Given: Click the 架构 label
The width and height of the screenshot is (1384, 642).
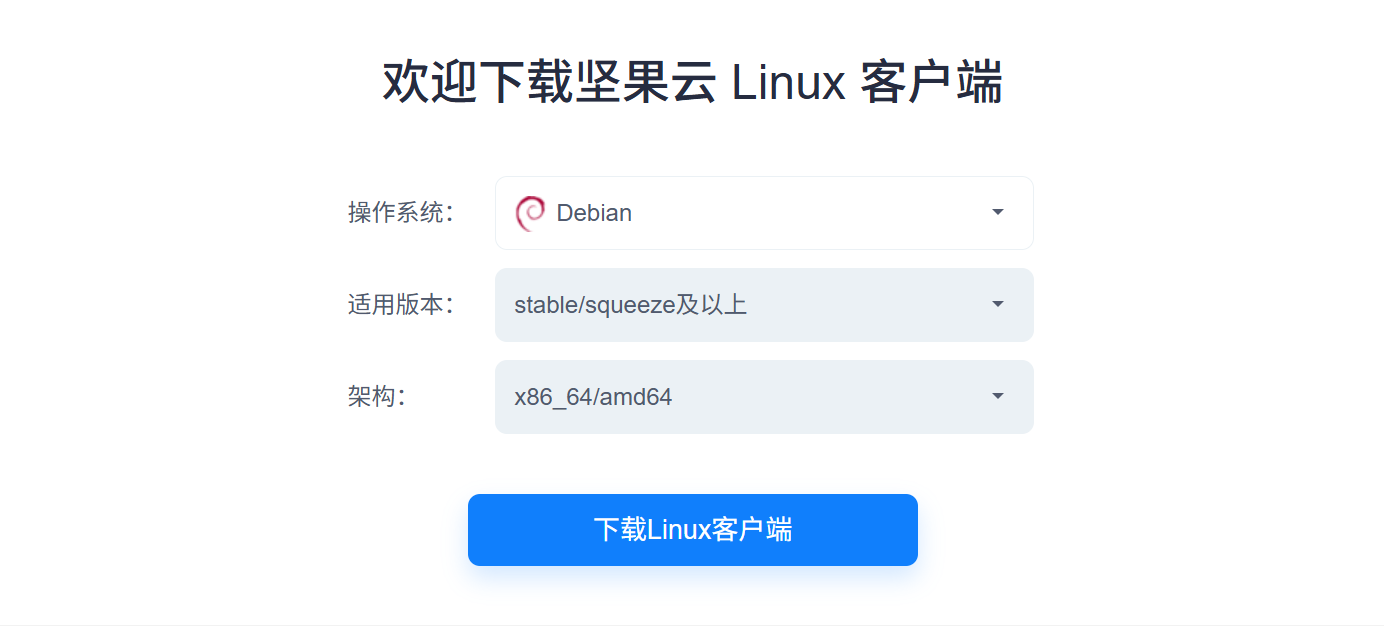Looking at the screenshot, I should (378, 397).
